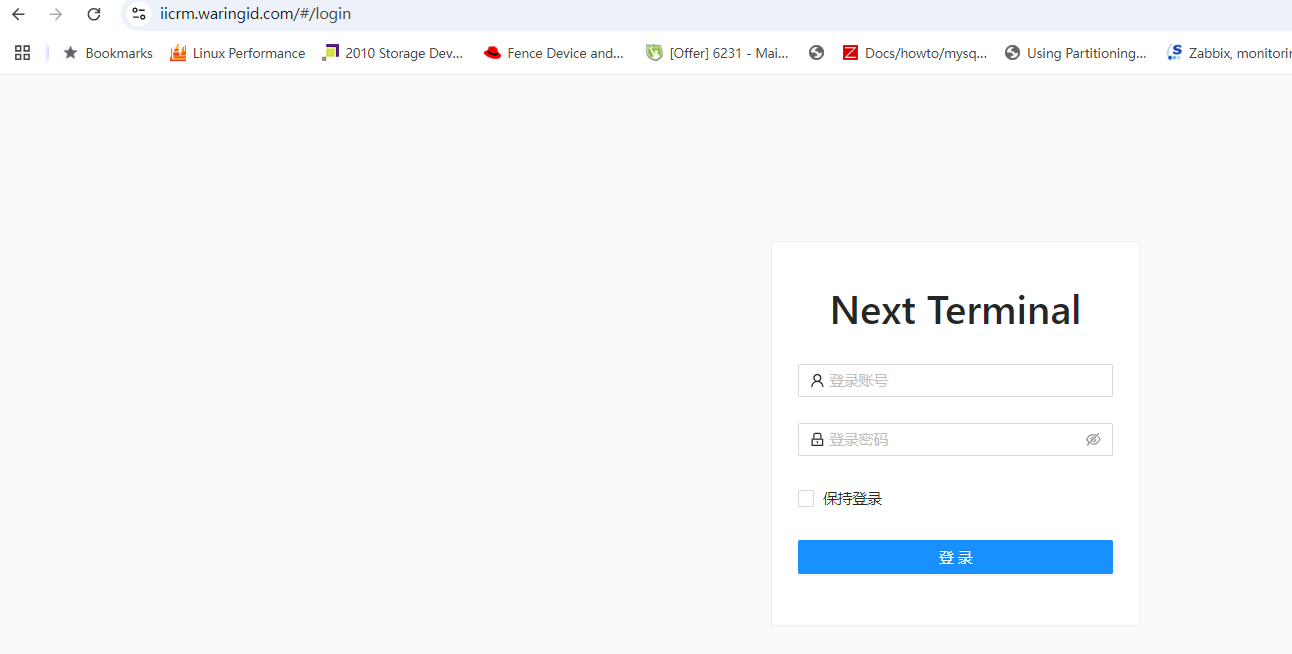Open the apps grid in bookmarks bar
The width and height of the screenshot is (1292, 654).
(22, 53)
